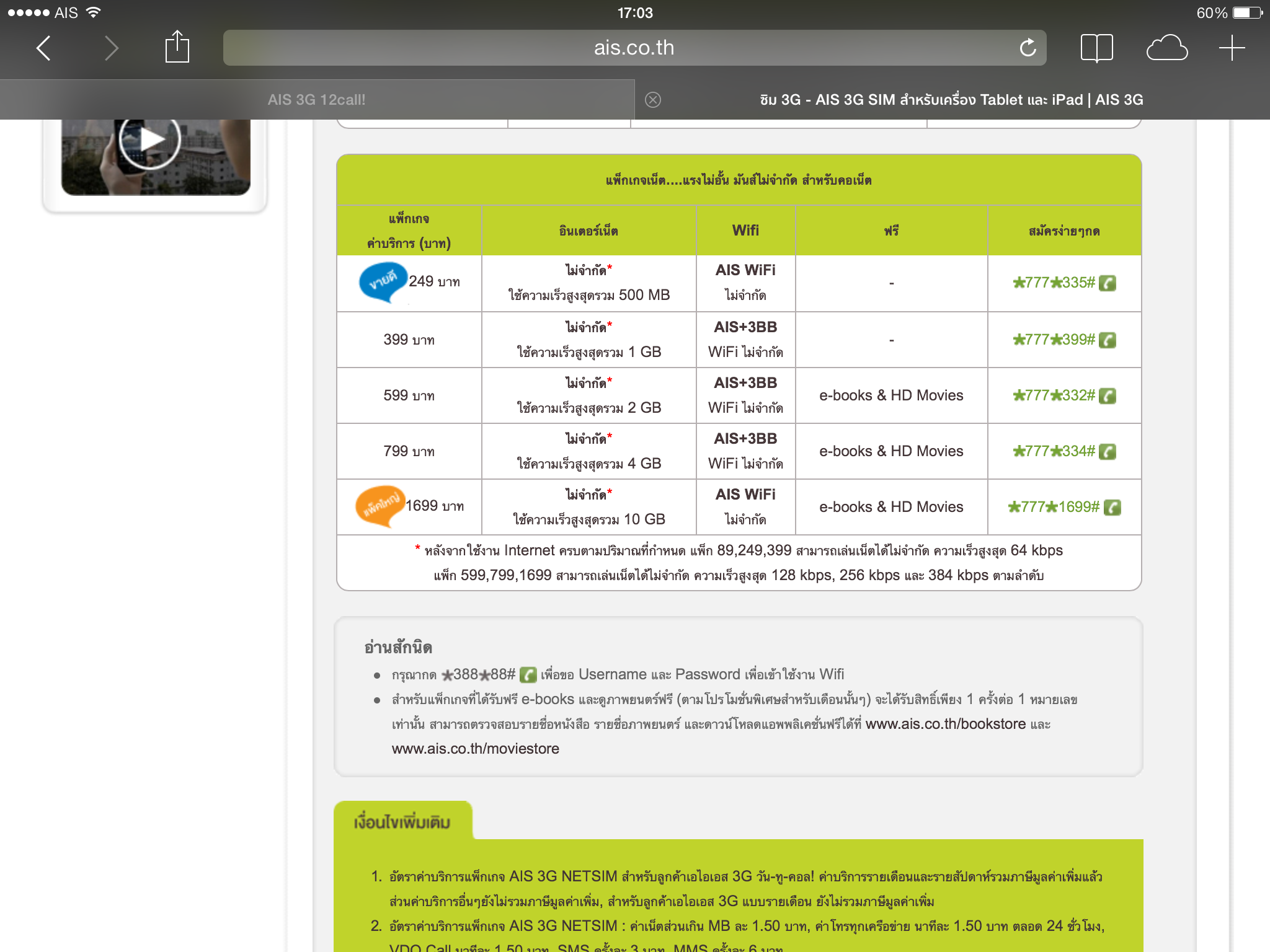The image size is (1270, 952).
Task: Tap Safari back arrow button
Action: pos(43,48)
